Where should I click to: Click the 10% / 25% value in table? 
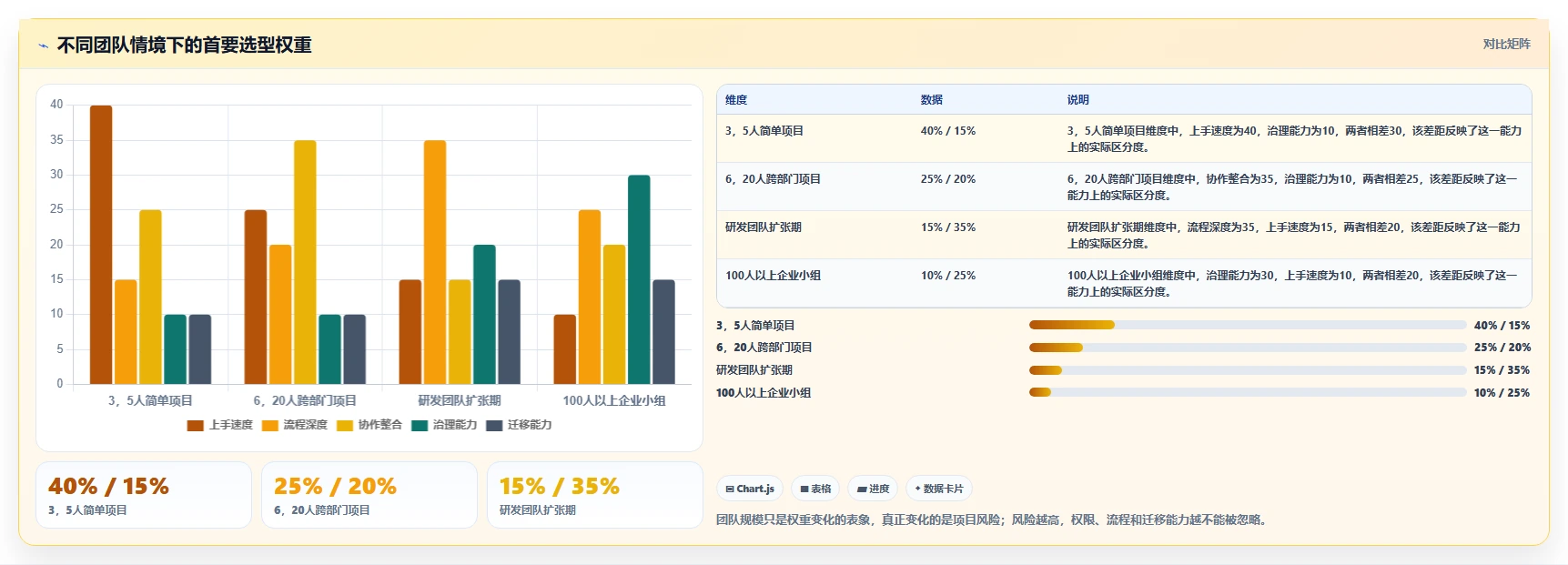click(947, 276)
